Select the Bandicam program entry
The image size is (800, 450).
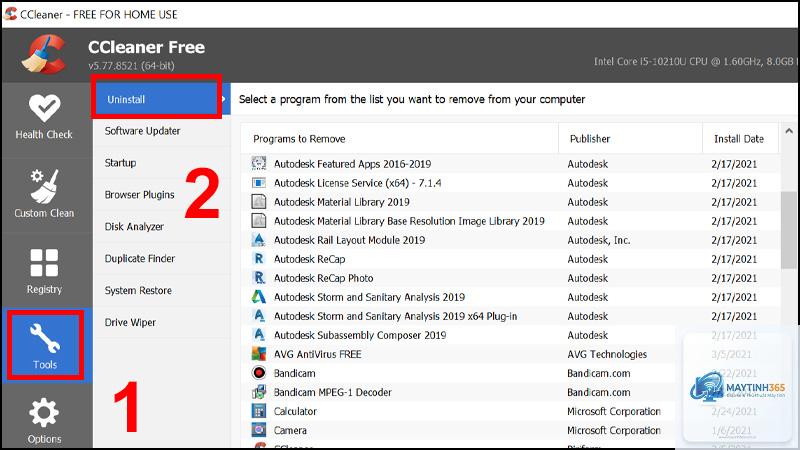510,373
